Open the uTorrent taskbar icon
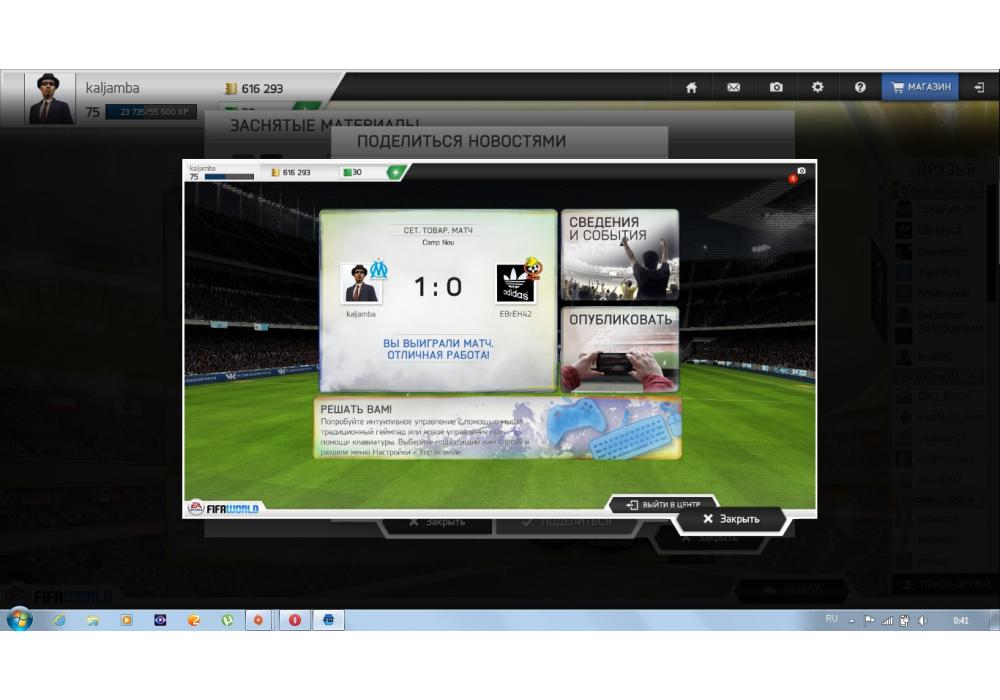1000x700 pixels. (x=227, y=620)
